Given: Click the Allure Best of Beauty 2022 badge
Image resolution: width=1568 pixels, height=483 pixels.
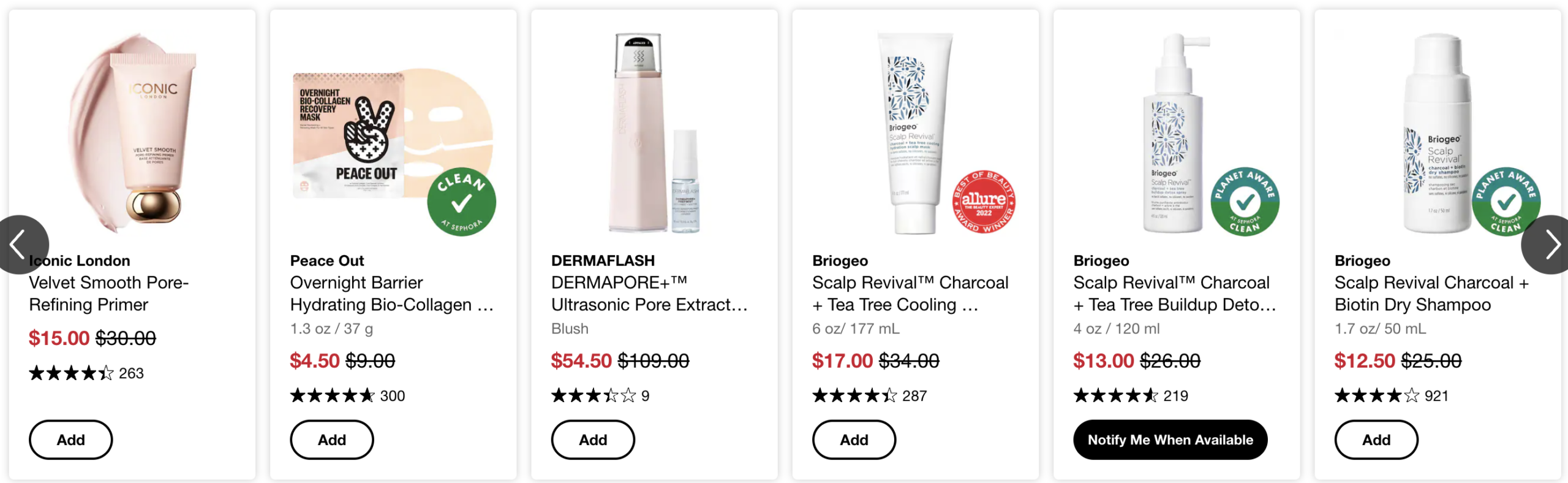Looking at the screenshot, I should coord(984,202).
